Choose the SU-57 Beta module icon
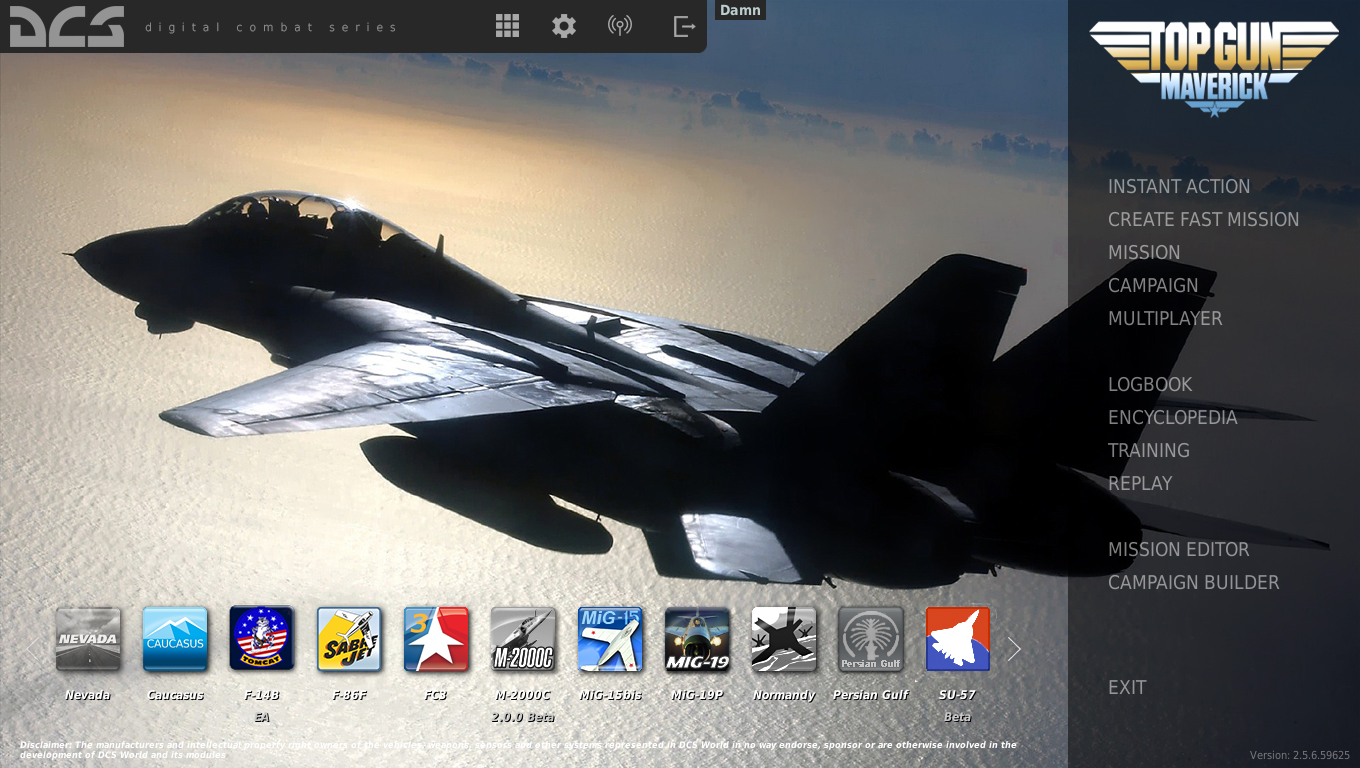 [x=957, y=639]
